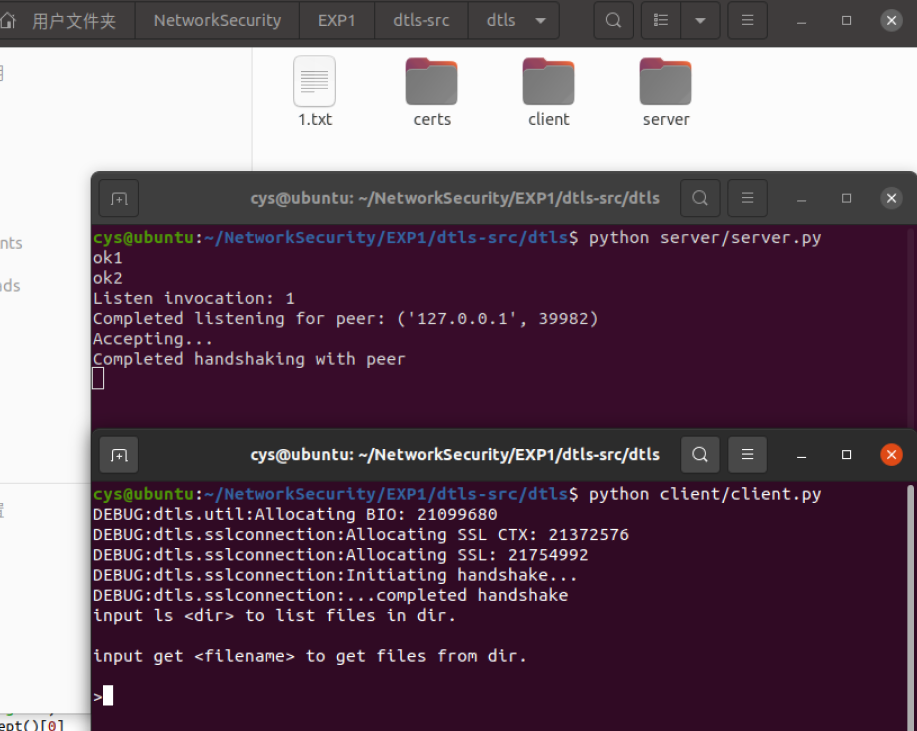The width and height of the screenshot is (917, 731).
Task: Click search icon in client terminal
Action: (700, 454)
